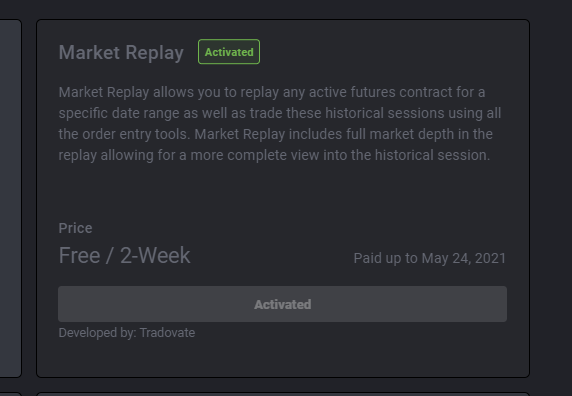Click the description line starting with 'the order entry tools'
572x396 pixels.
coord(276,134)
